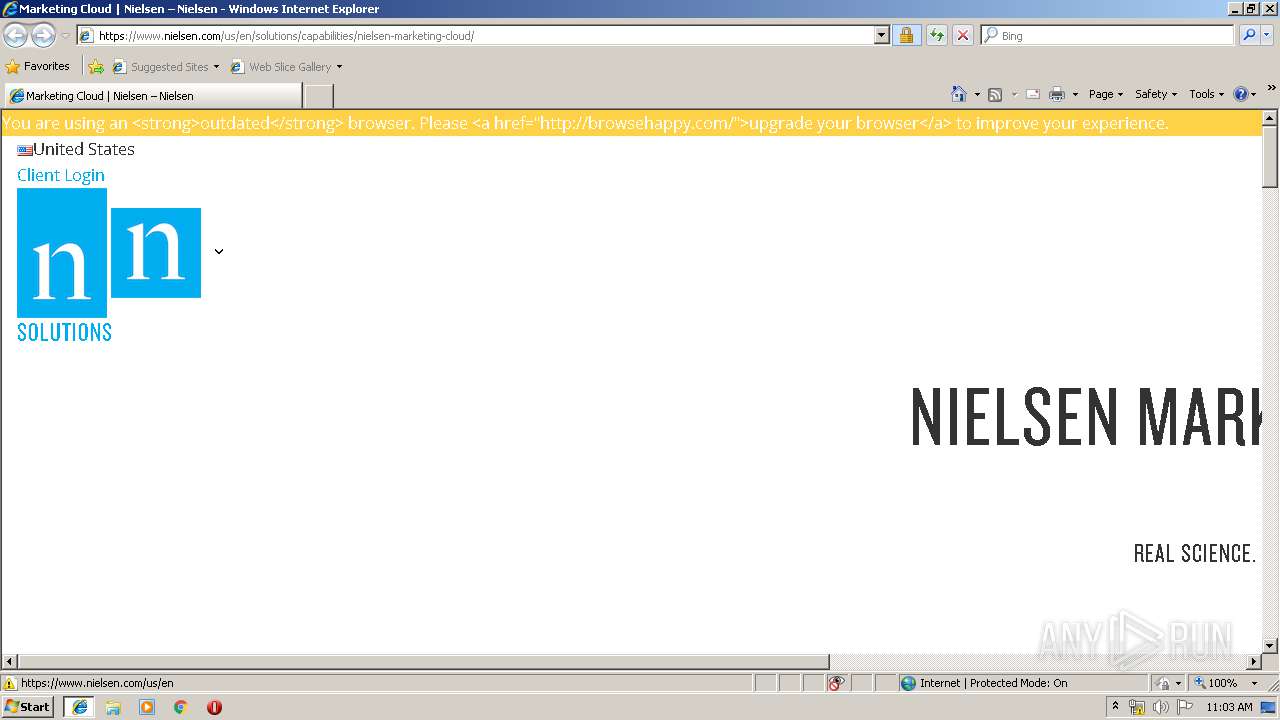This screenshot has width=1280, height=720.
Task: Click Internet Protected Mode zone text
Action: 994,683
